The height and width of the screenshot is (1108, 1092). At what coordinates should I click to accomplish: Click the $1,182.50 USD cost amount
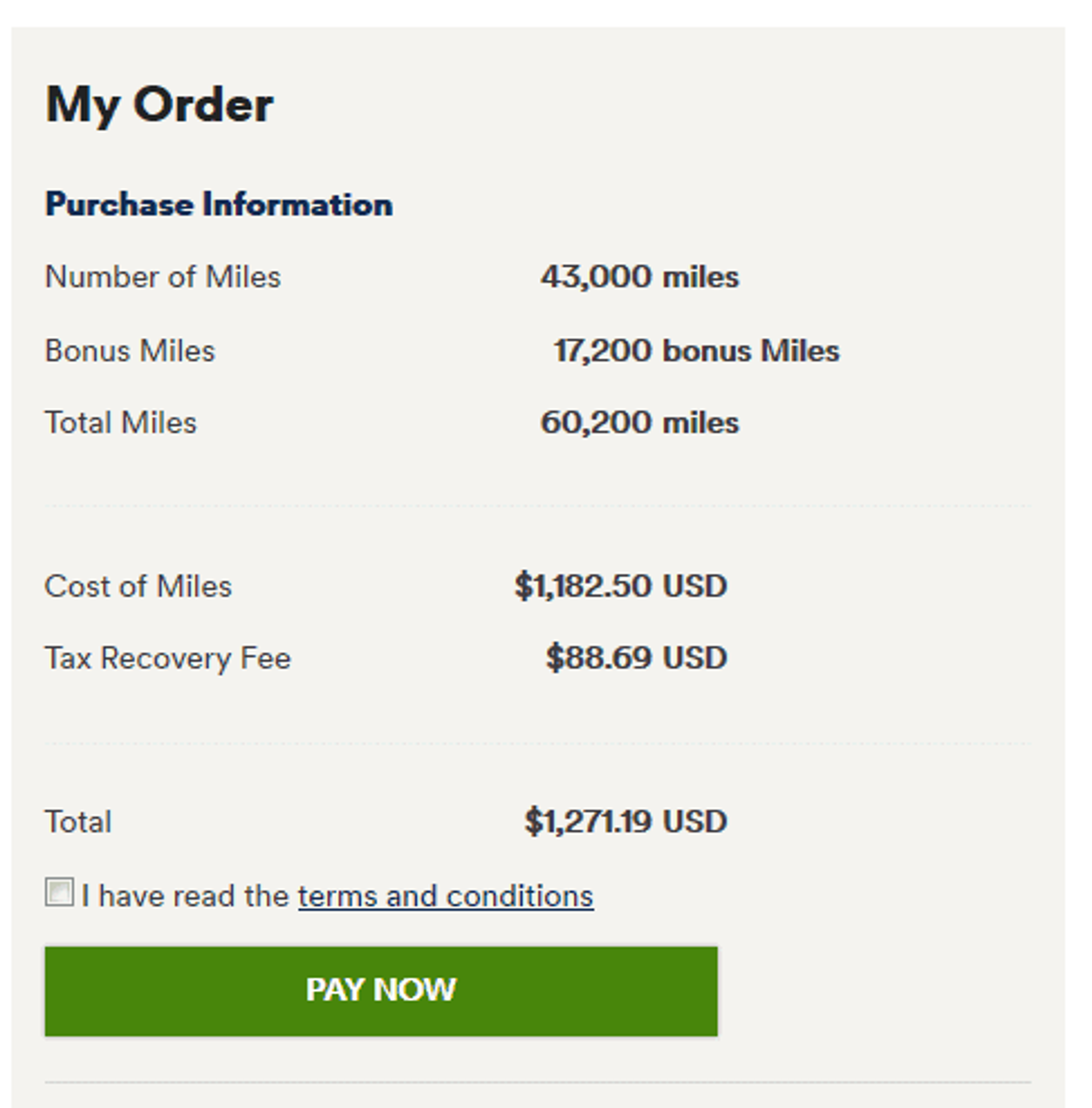[x=621, y=586]
